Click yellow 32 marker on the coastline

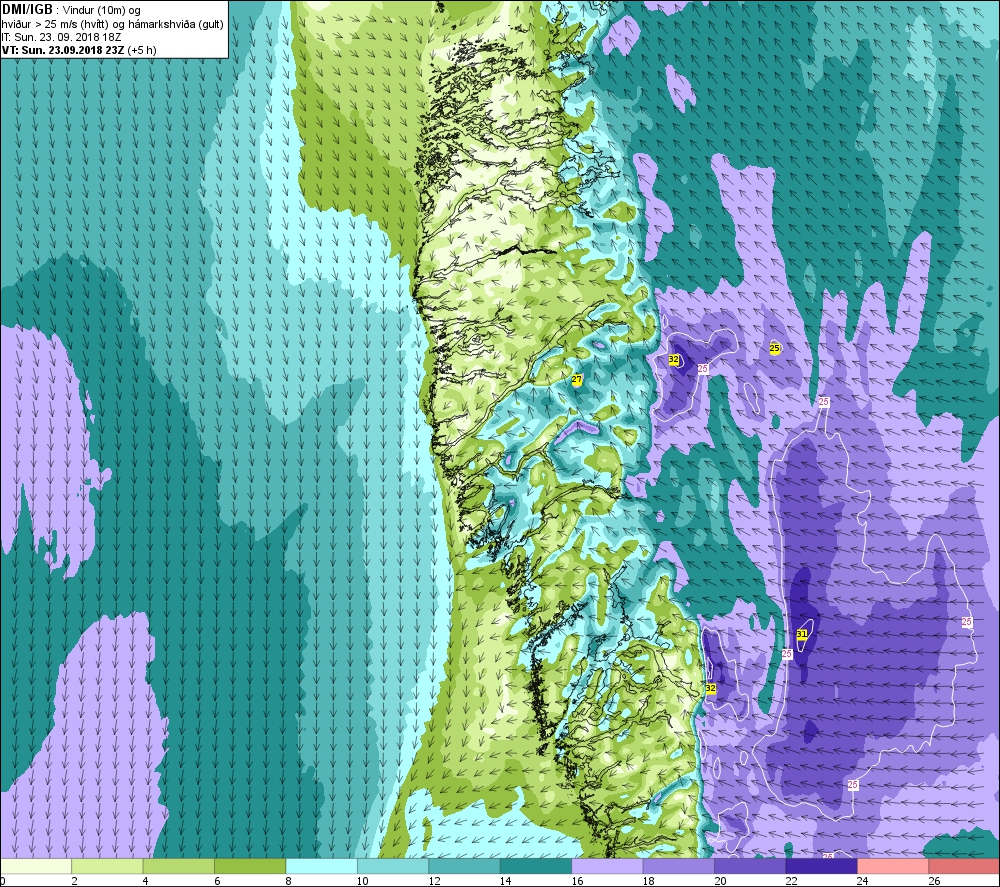[x=710, y=689]
